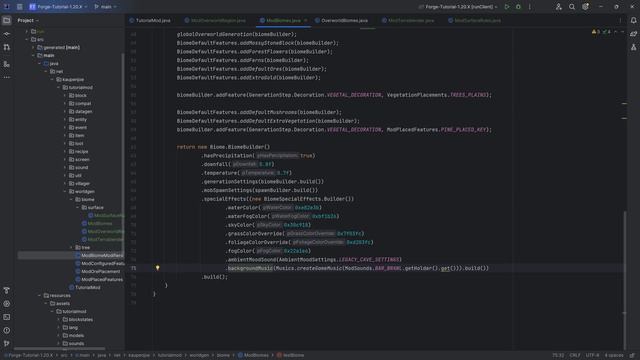Viewport: 640px width, 360px height.
Task: Select the surface folder
Action: (x=93, y=208)
